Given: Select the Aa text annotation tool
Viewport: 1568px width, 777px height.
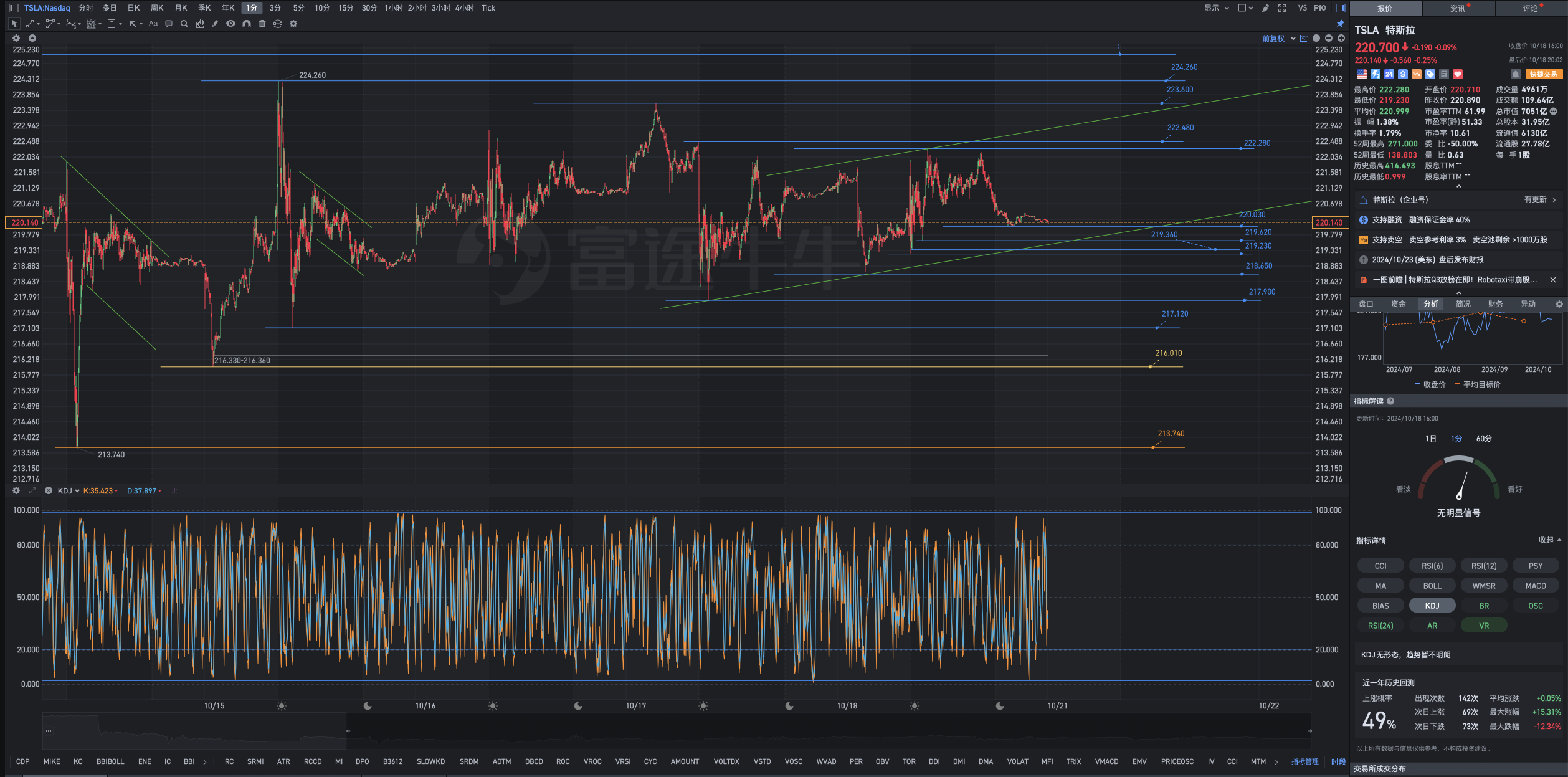Looking at the screenshot, I should coord(153,24).
